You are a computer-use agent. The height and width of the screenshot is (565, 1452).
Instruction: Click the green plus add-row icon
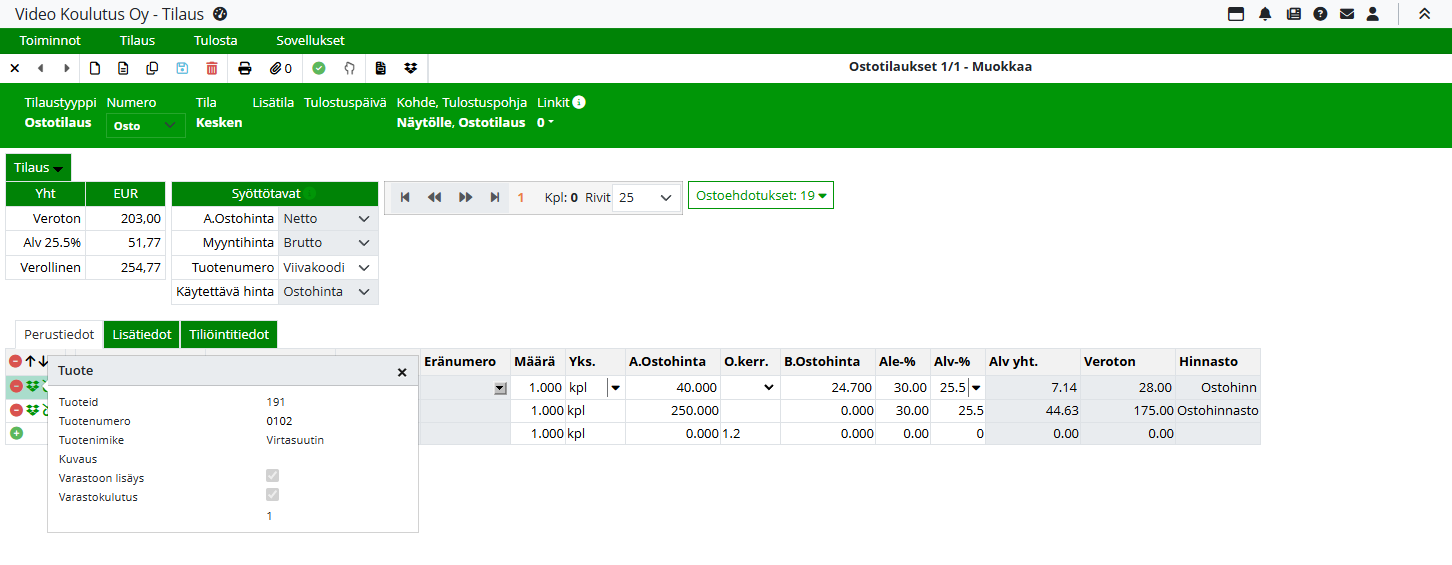click(16, 433)
